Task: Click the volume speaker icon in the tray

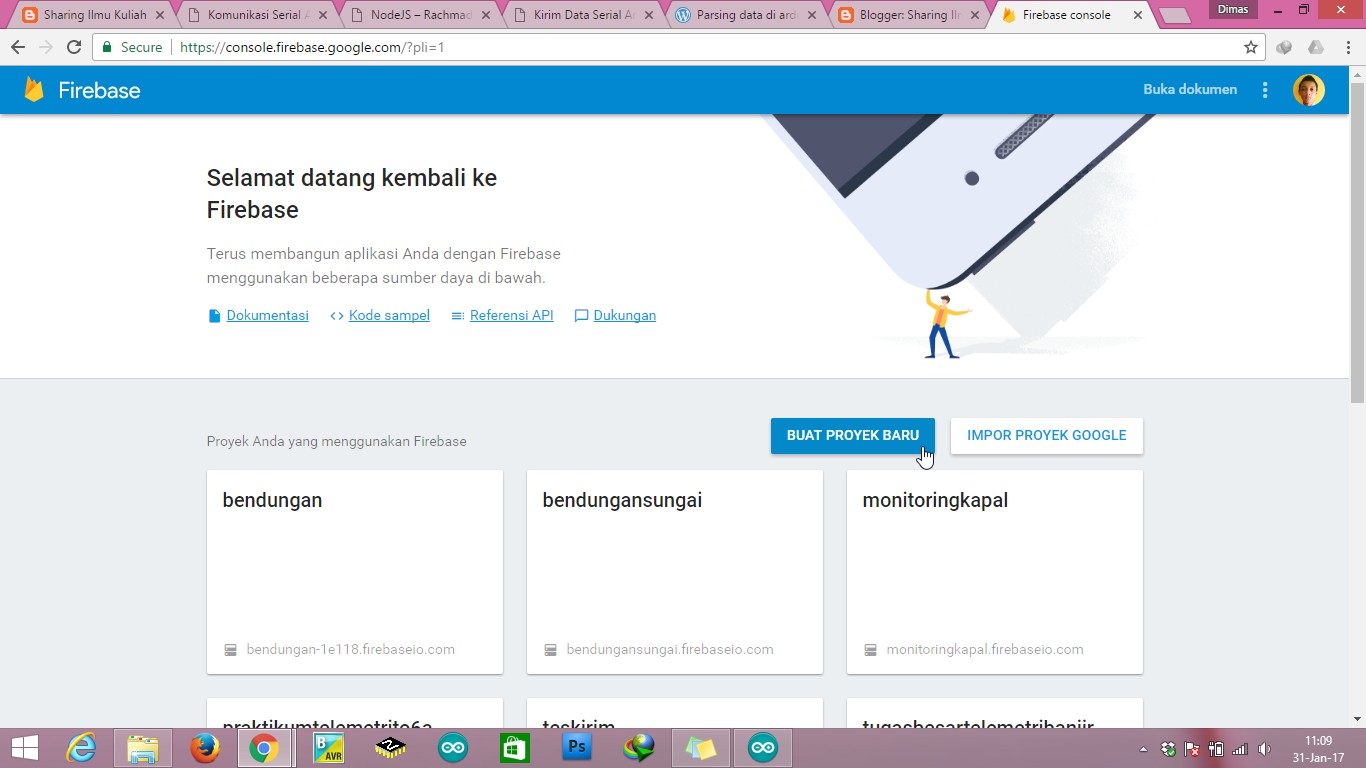Action: [1265, 749]
